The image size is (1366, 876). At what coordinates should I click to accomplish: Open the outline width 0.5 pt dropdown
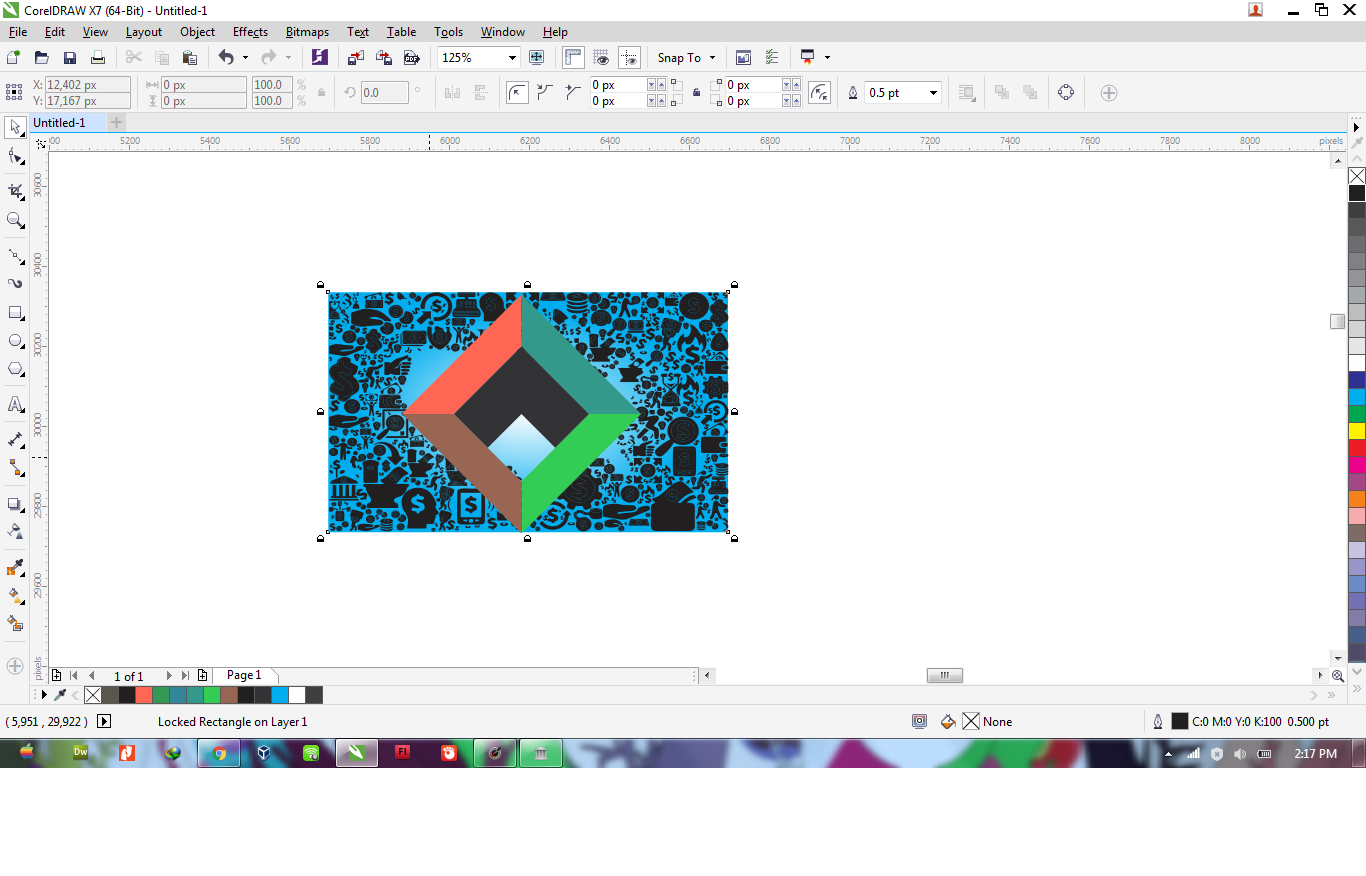(x=933, y=93)
